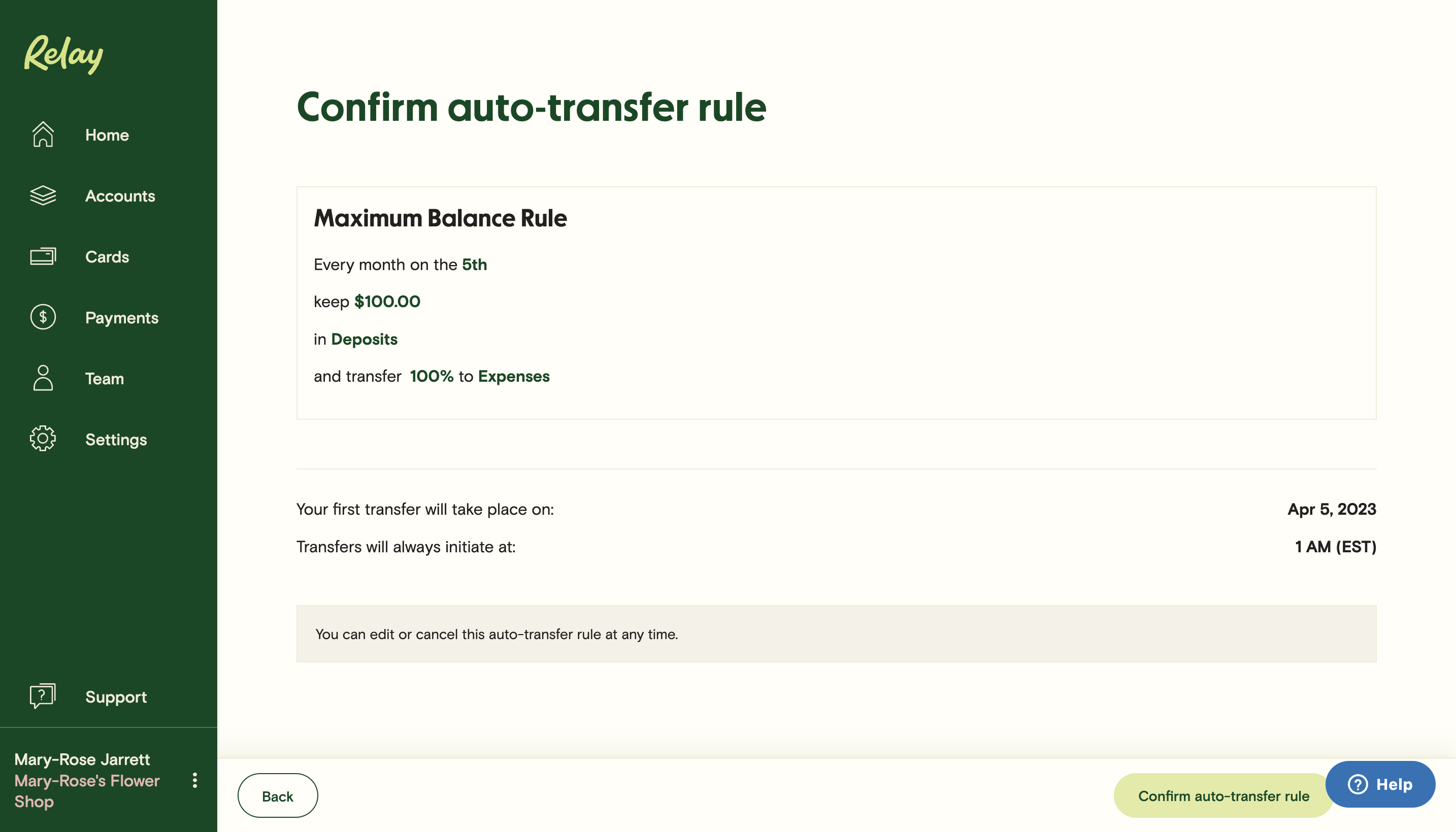Edit the keep amount of $100.00

386,301
